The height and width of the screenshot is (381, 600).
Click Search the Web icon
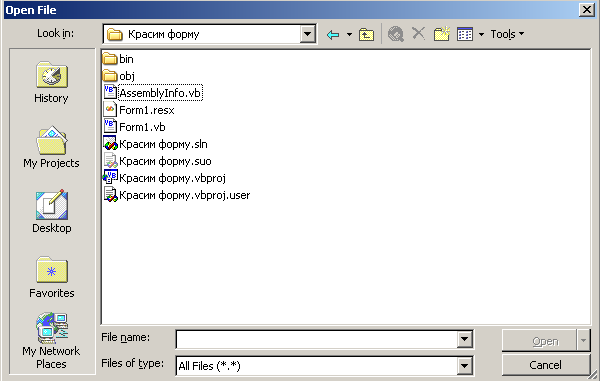tap(396, 34)
